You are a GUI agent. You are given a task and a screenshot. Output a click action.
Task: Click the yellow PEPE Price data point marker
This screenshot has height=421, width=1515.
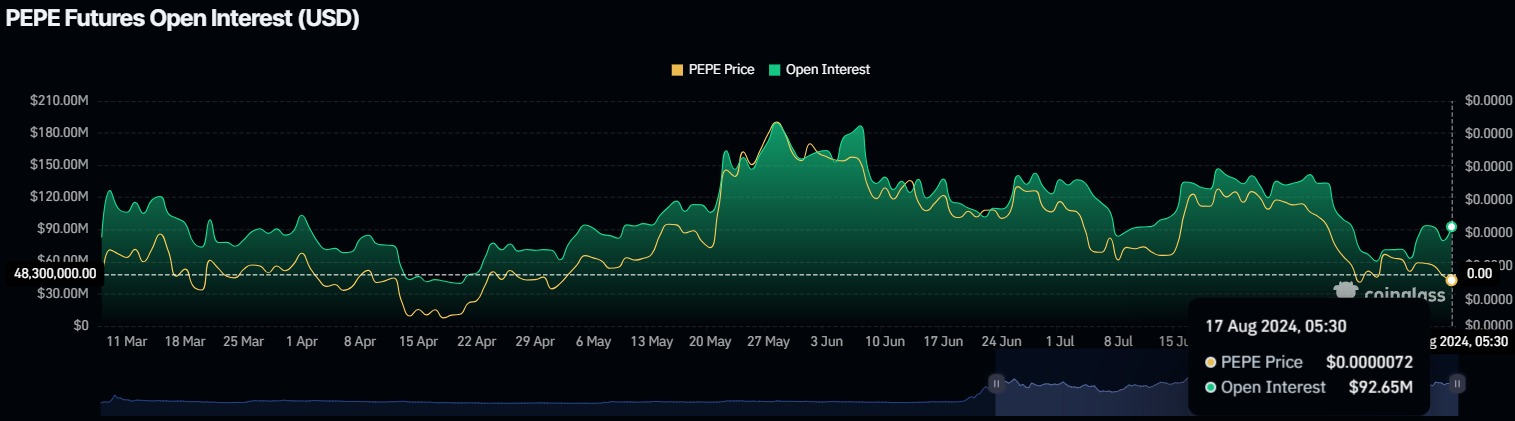(x=1451, y=280)
